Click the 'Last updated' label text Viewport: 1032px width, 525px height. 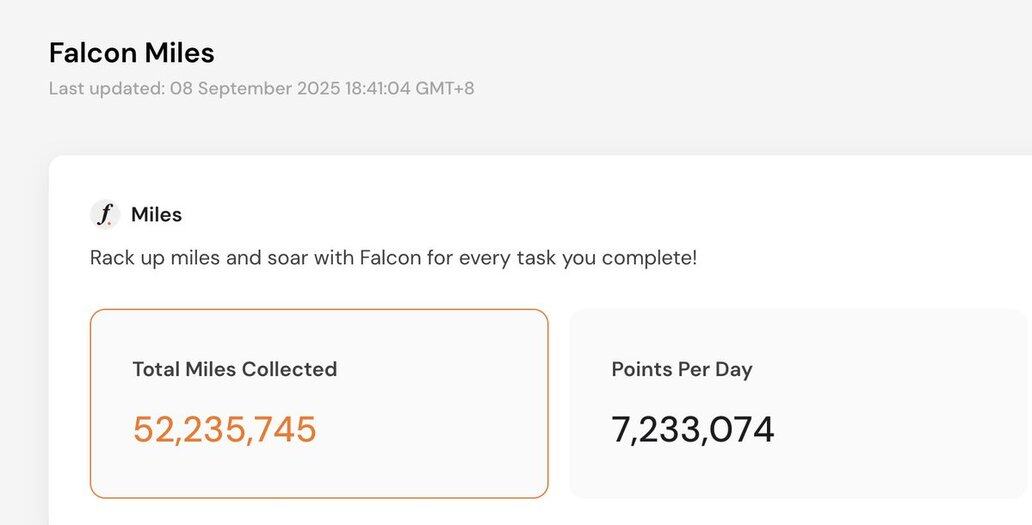click(x=107, y=88)
